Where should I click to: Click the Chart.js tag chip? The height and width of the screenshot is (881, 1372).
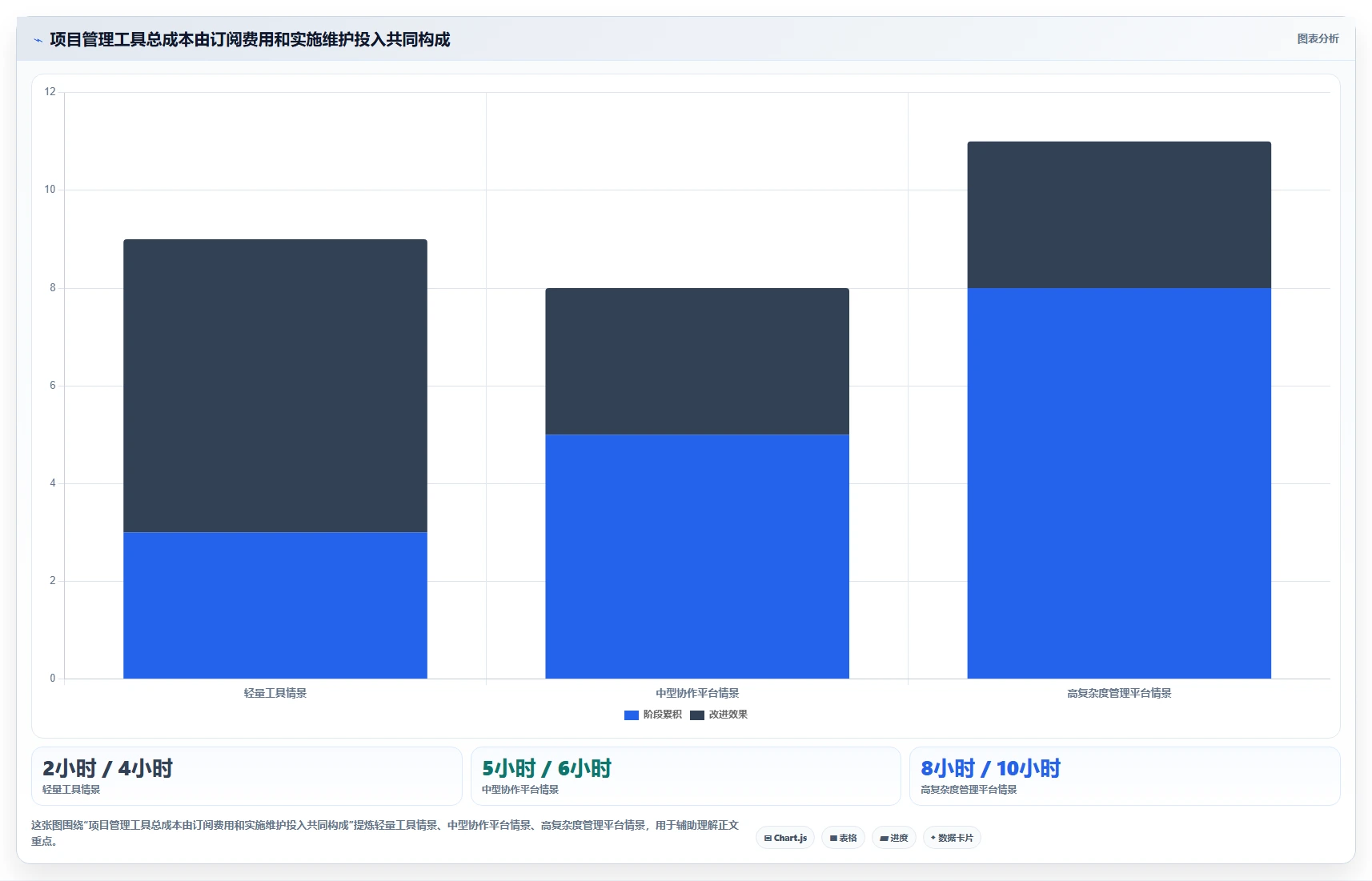pos(785,838)
